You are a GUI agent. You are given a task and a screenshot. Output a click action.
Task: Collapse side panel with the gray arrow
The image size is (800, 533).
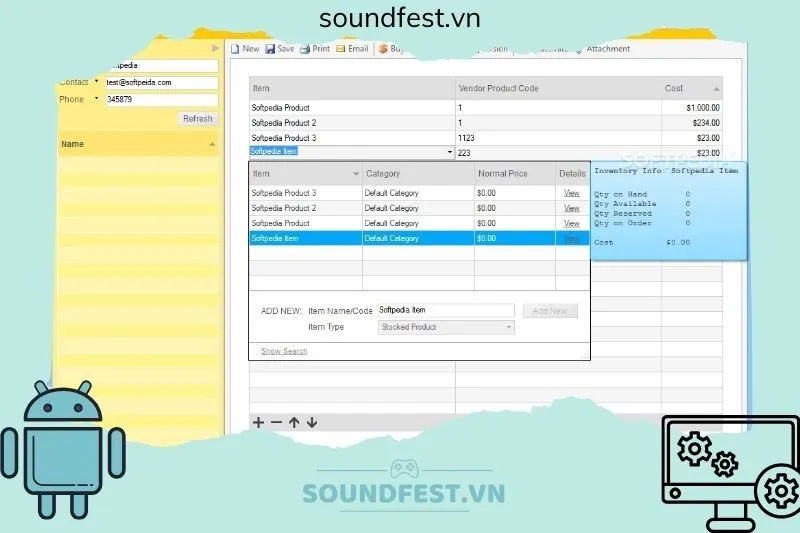point(215,48)
